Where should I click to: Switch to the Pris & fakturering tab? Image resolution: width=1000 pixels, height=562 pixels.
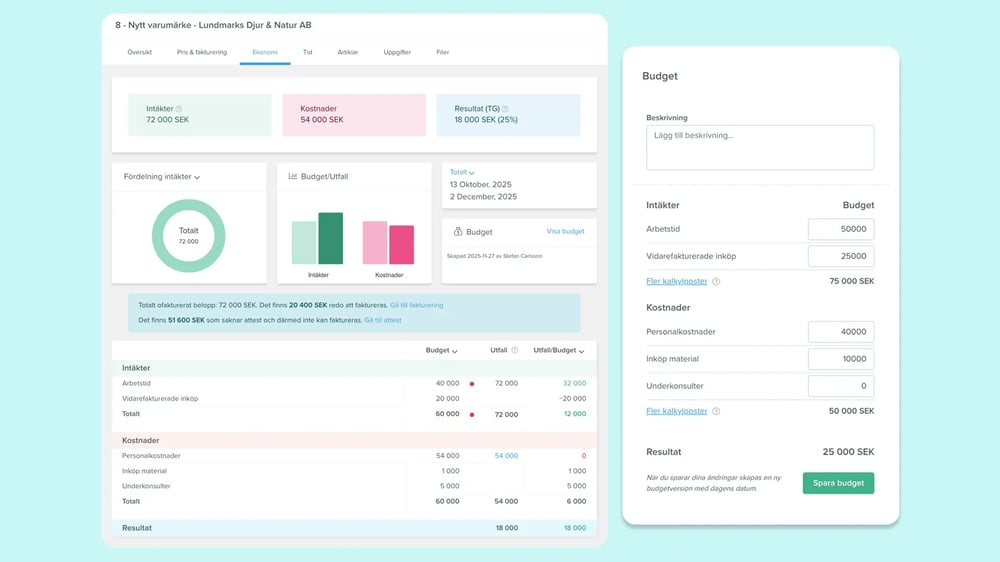coord(202,51)
